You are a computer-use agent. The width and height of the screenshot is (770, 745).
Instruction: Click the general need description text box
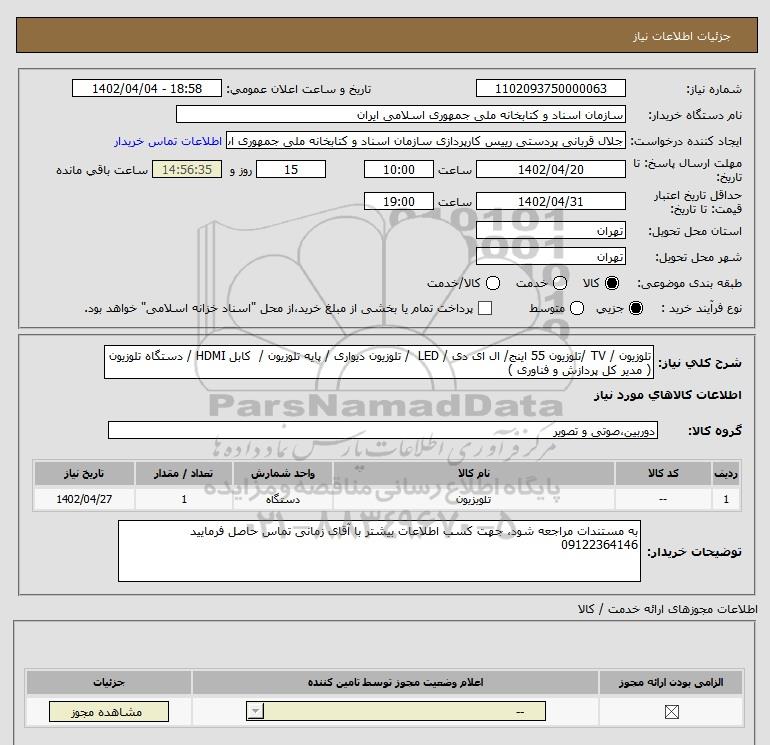[379, 362]
